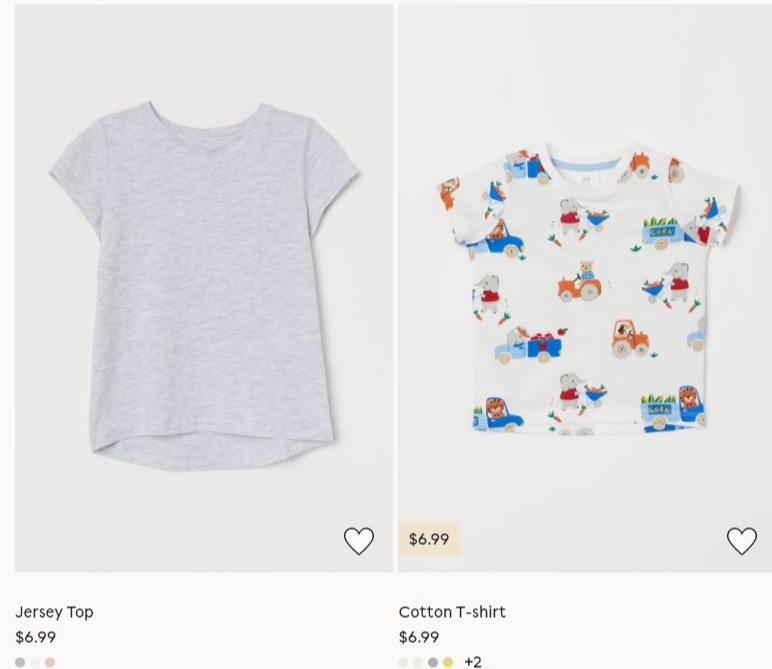Open the animal-print Cotton T-shirt photo
The width and height of the screenshot is (772, 669).
(x=585, y=288)
